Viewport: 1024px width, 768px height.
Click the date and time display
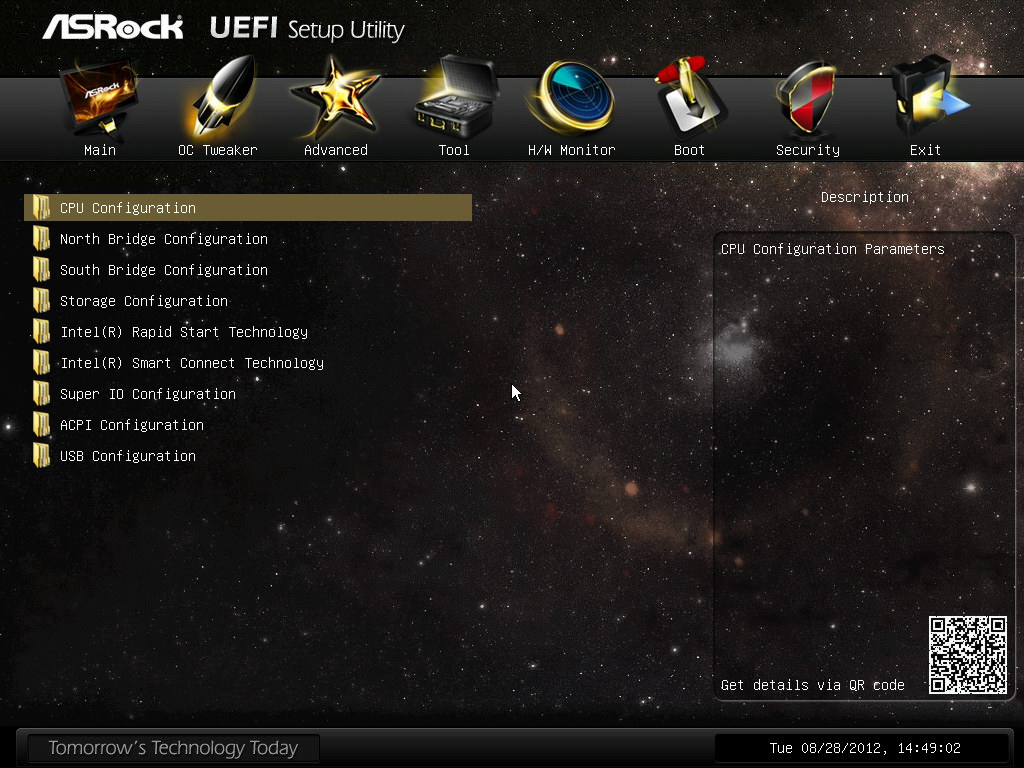(x=865, y=748)
